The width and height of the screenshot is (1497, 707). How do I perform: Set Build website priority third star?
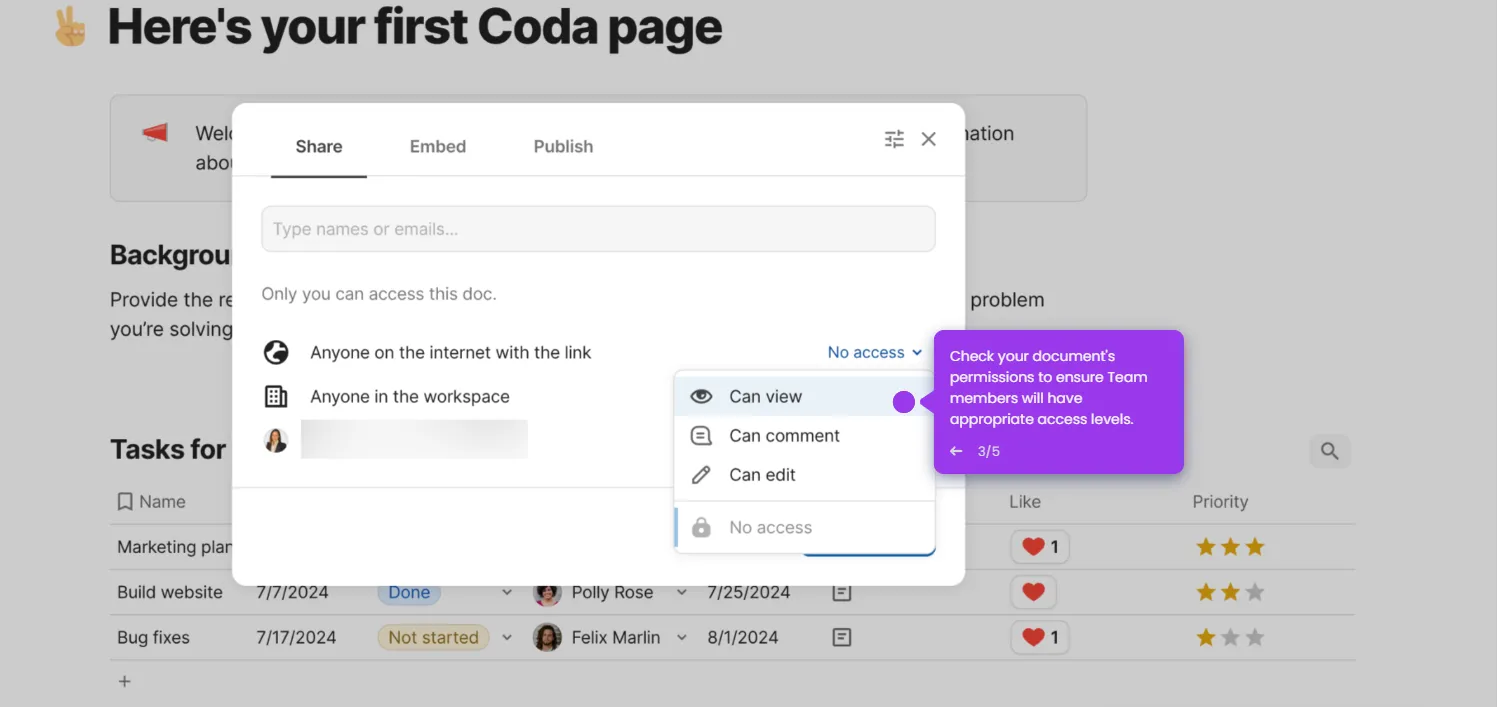click(x=1255, y=592)
